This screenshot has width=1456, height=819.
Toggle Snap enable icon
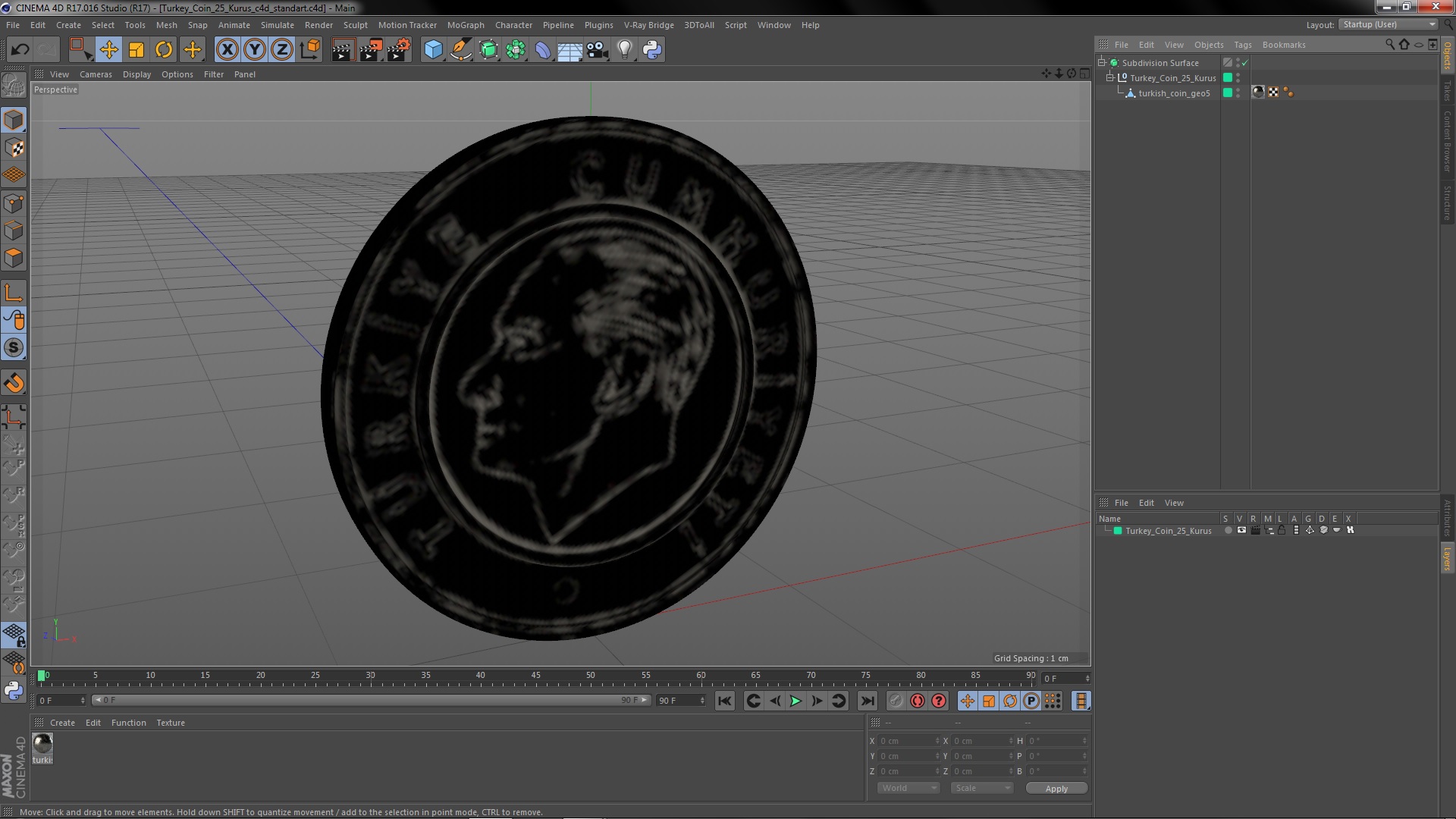coord(14,348)
